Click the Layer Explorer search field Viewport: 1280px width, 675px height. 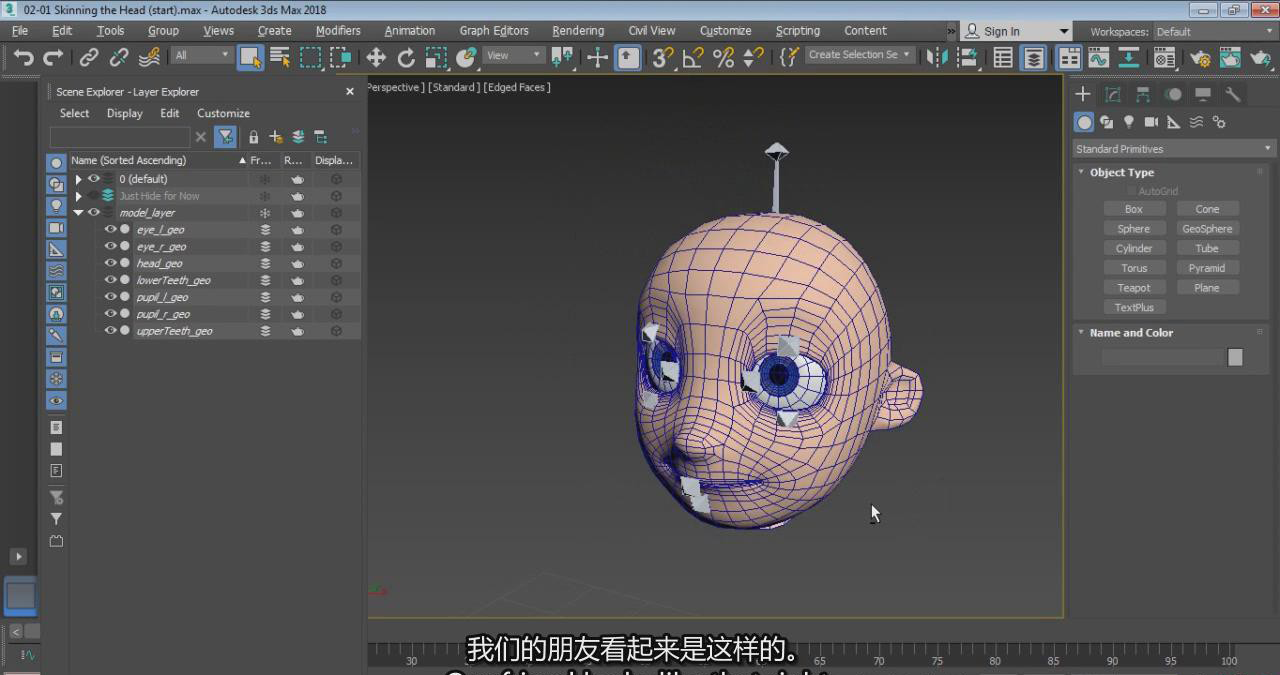click(120, 137)
